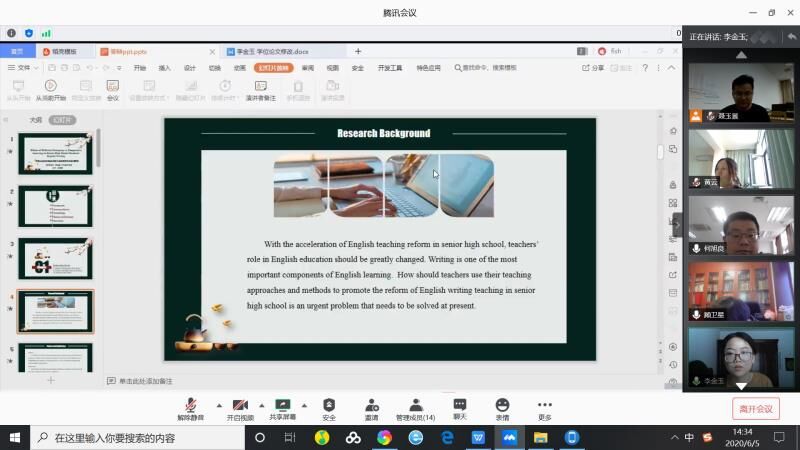This screenshot has width=800, height=450.
Task: Click the 共享屏幕 share screen icon
Action: pyautogui.click(x=283, y=407)
